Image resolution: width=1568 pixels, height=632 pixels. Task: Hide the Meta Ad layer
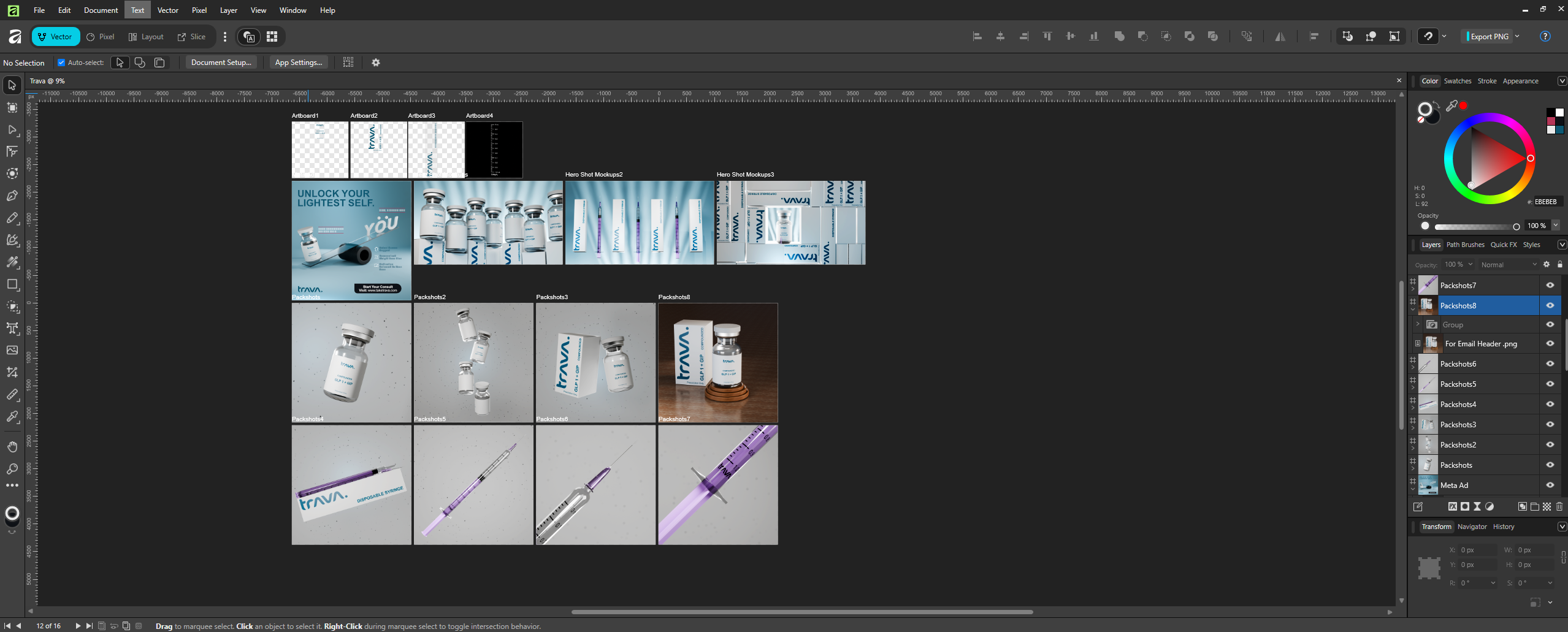1550,485
